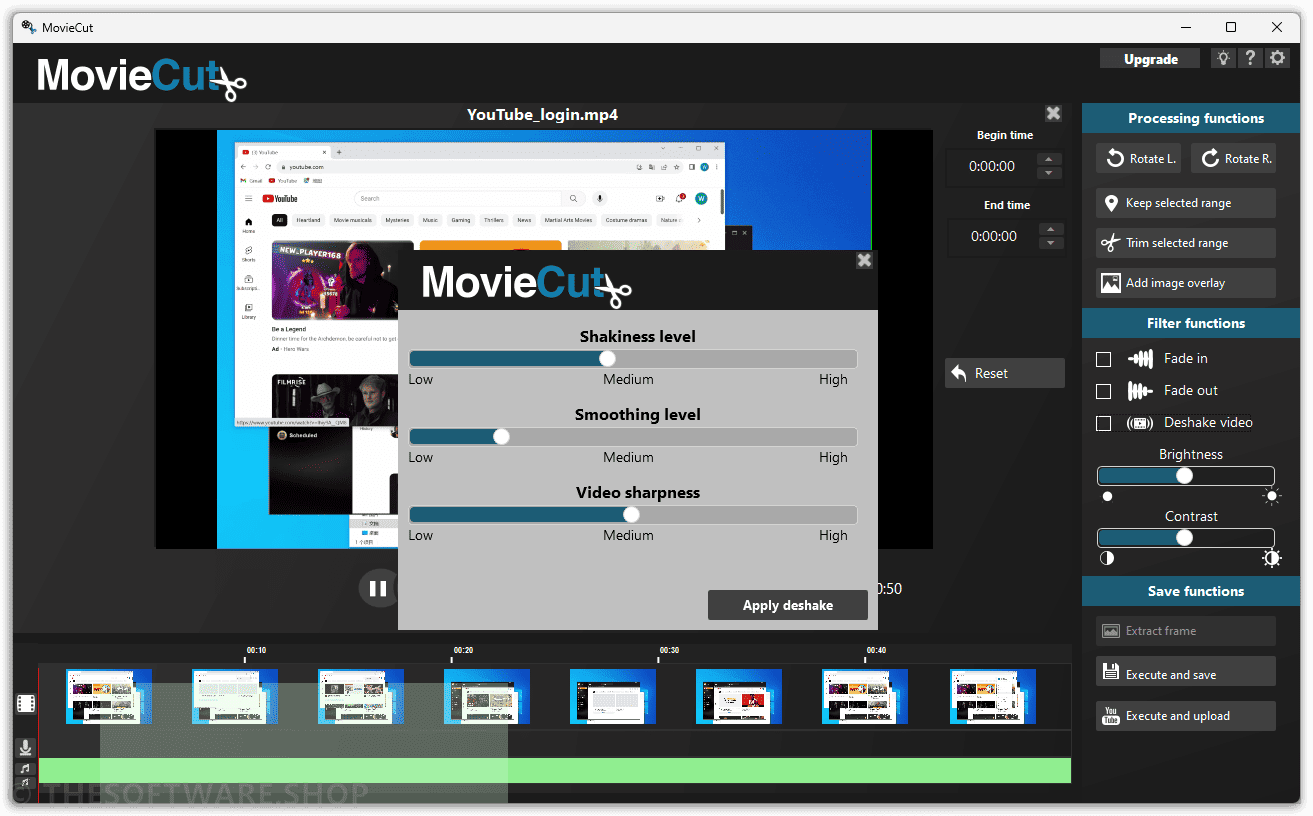Click the Begin time input field
The image size is (1313, 816).
click(992, 167)
